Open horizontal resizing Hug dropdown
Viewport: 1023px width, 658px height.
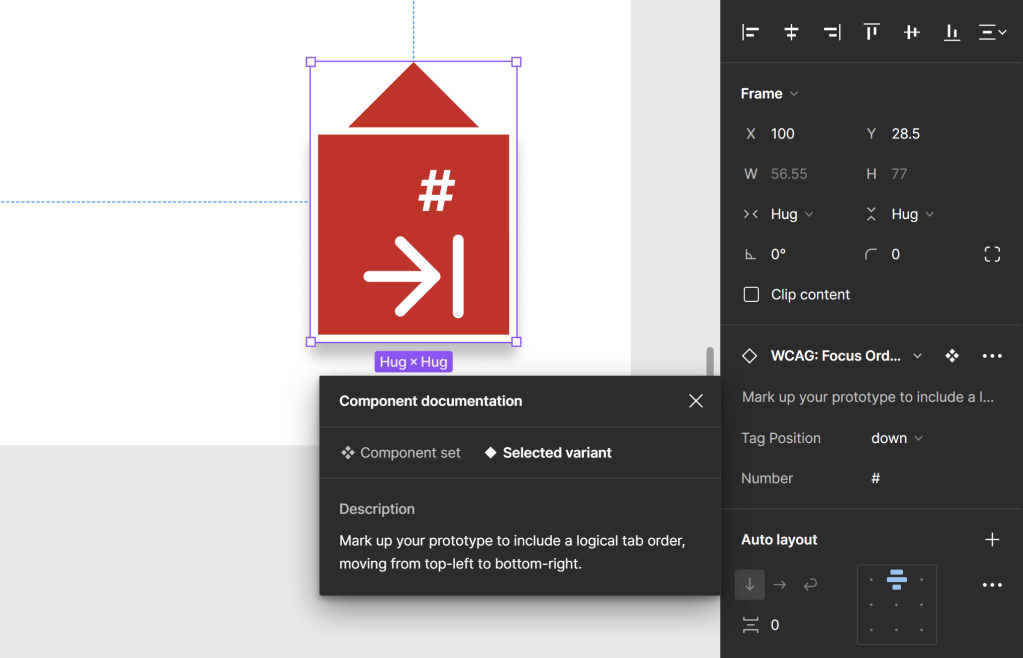click(792, 214)
